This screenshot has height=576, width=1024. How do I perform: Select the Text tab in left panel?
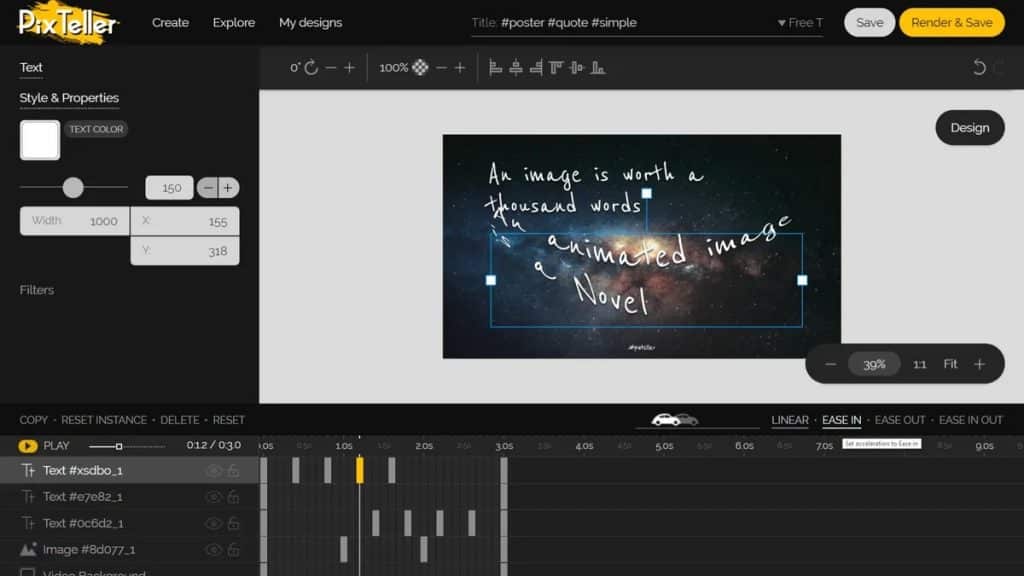point(31,67)
